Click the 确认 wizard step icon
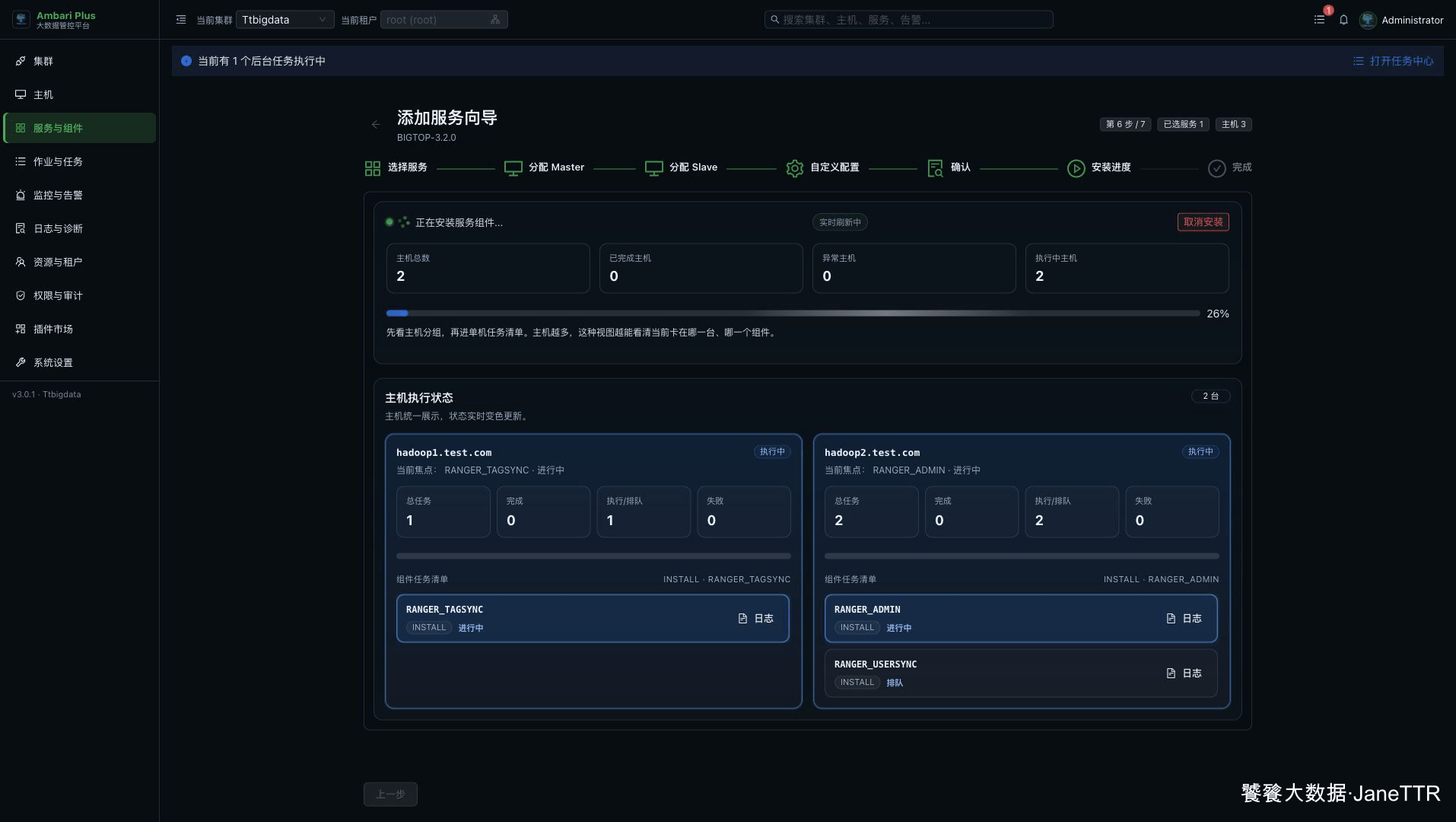1456x822 pixels. 936,168
